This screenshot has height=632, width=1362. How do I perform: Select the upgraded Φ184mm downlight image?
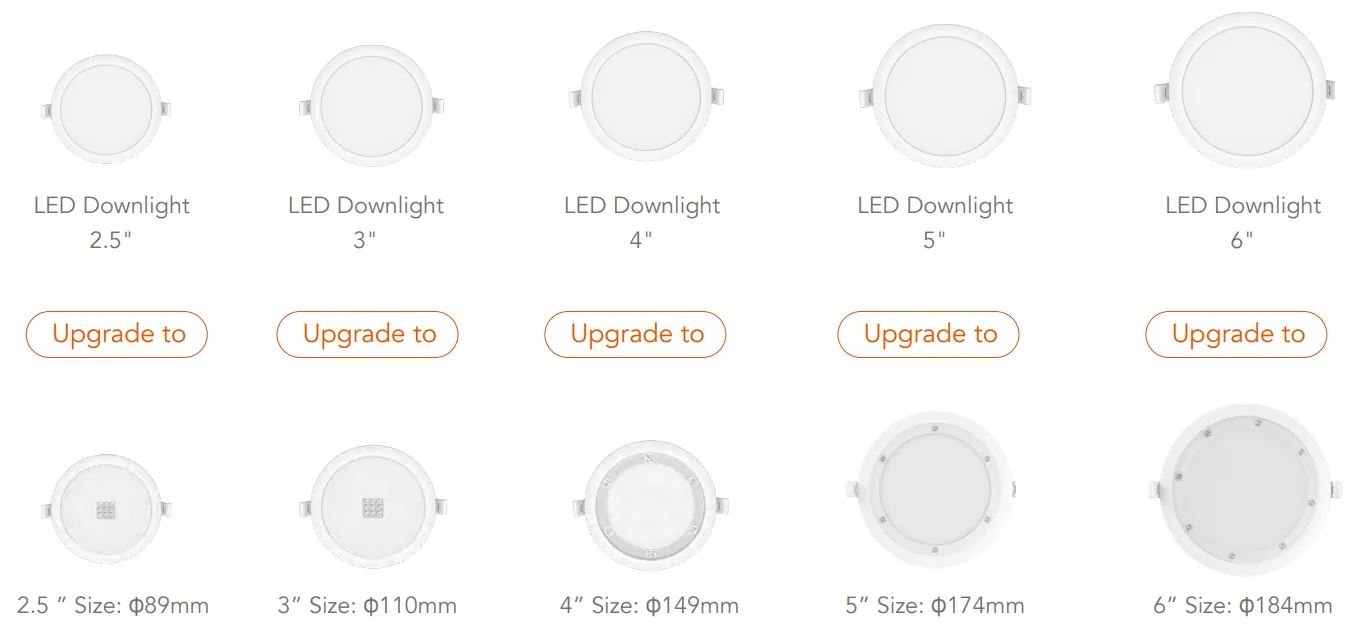1240,490
